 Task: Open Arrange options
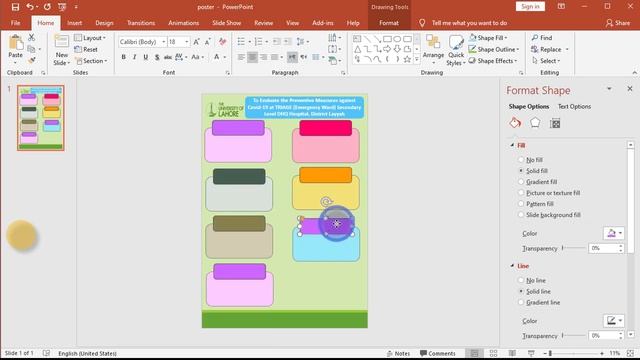[x=433, y=50]
